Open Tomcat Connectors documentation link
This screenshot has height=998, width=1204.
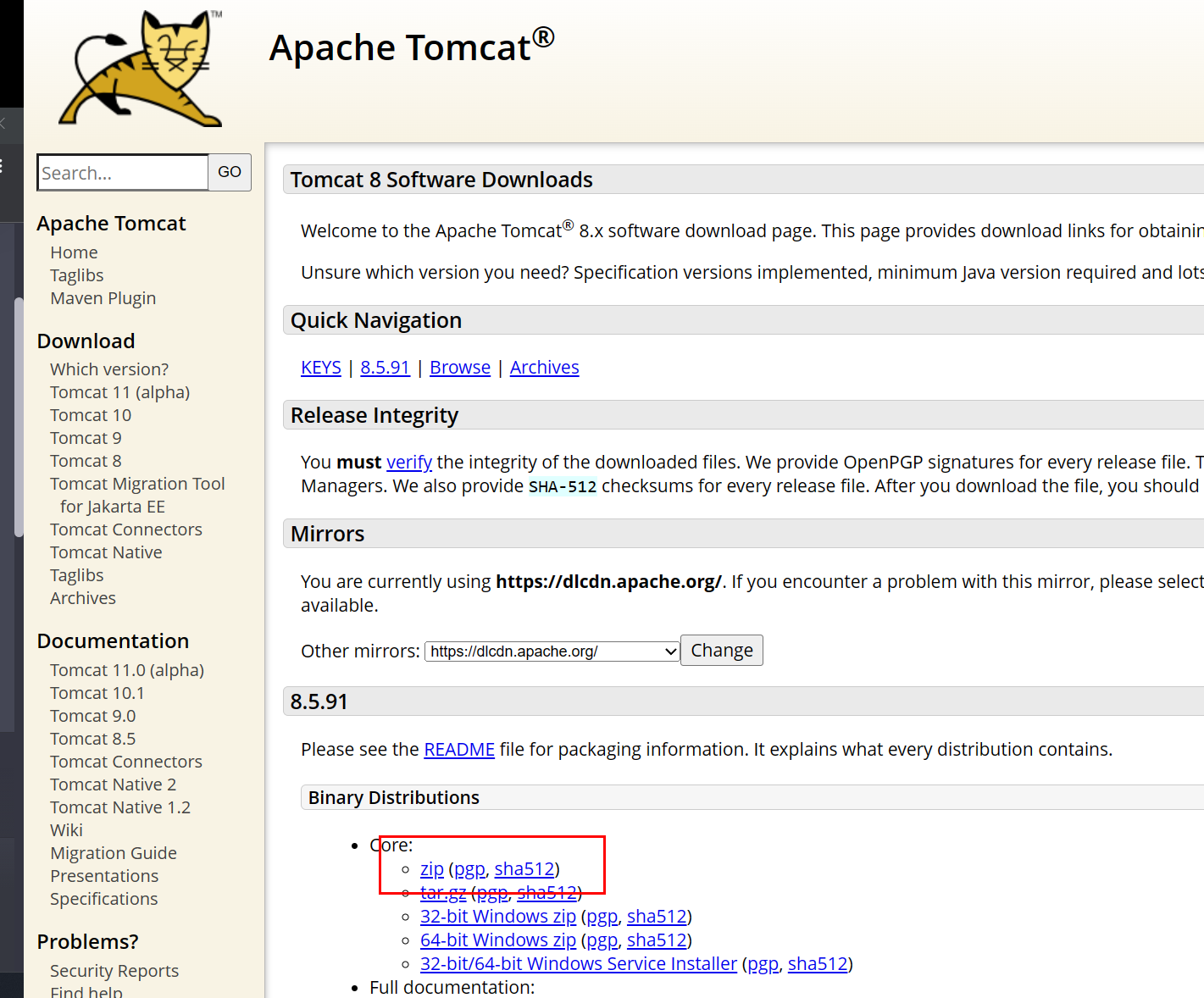(x=126, y=762)
